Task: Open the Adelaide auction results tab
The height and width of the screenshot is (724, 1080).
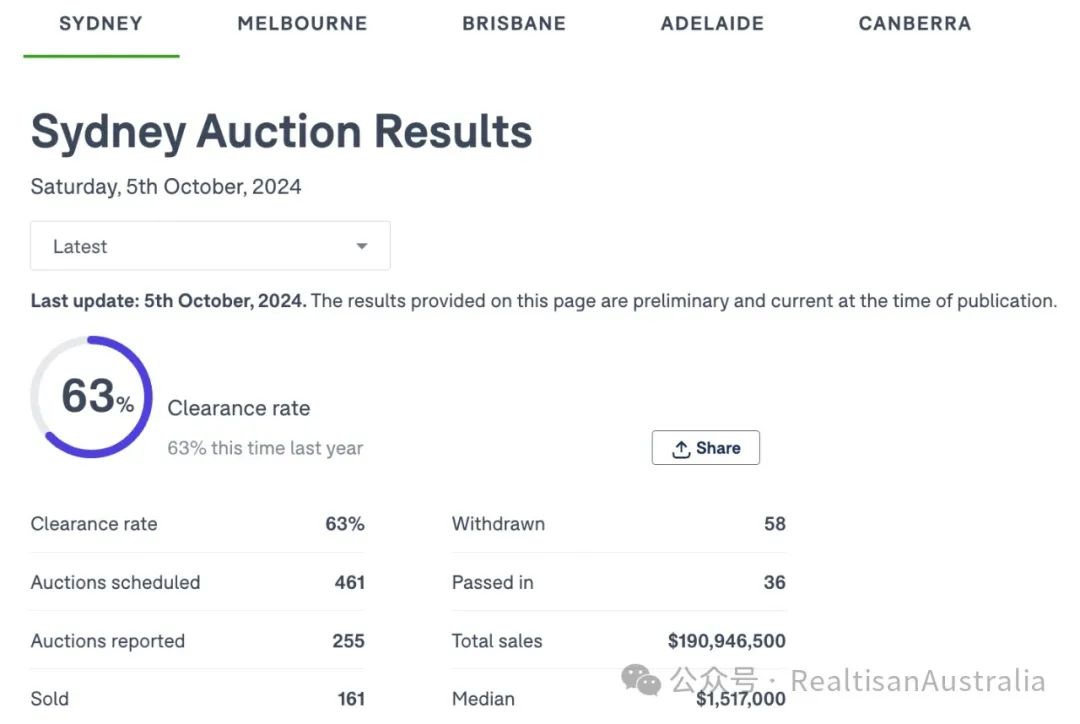Action: 712,23
